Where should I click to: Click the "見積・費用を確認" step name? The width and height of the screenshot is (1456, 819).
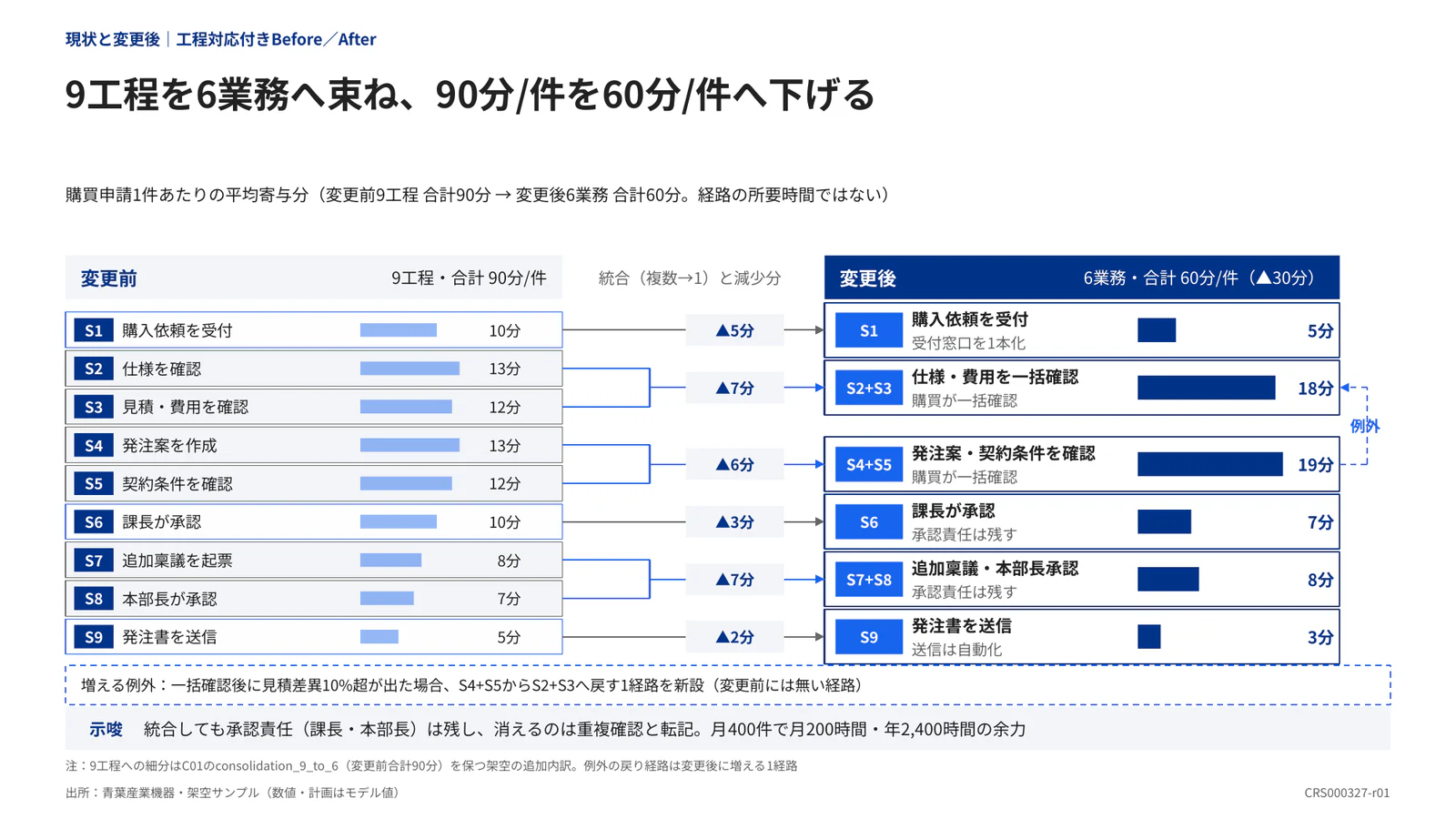(186, 407)
